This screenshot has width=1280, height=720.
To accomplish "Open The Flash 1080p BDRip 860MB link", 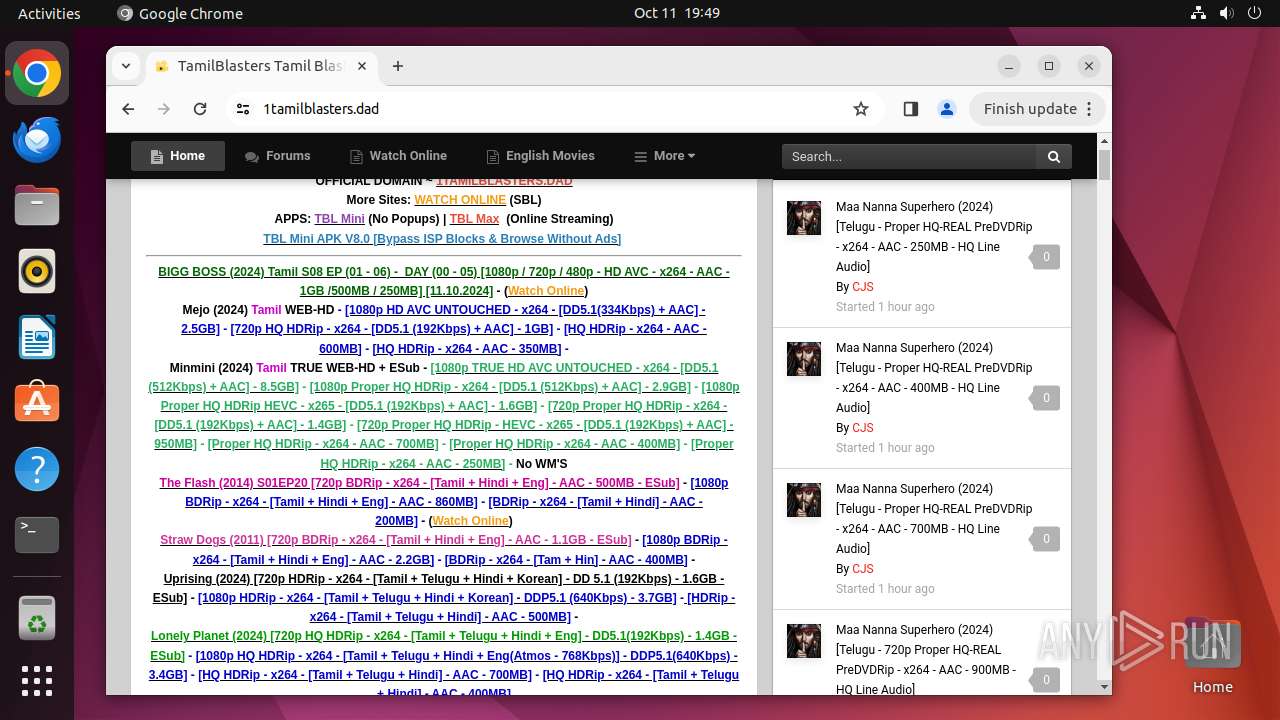I will pyautogui.click(x=457, y=492).
